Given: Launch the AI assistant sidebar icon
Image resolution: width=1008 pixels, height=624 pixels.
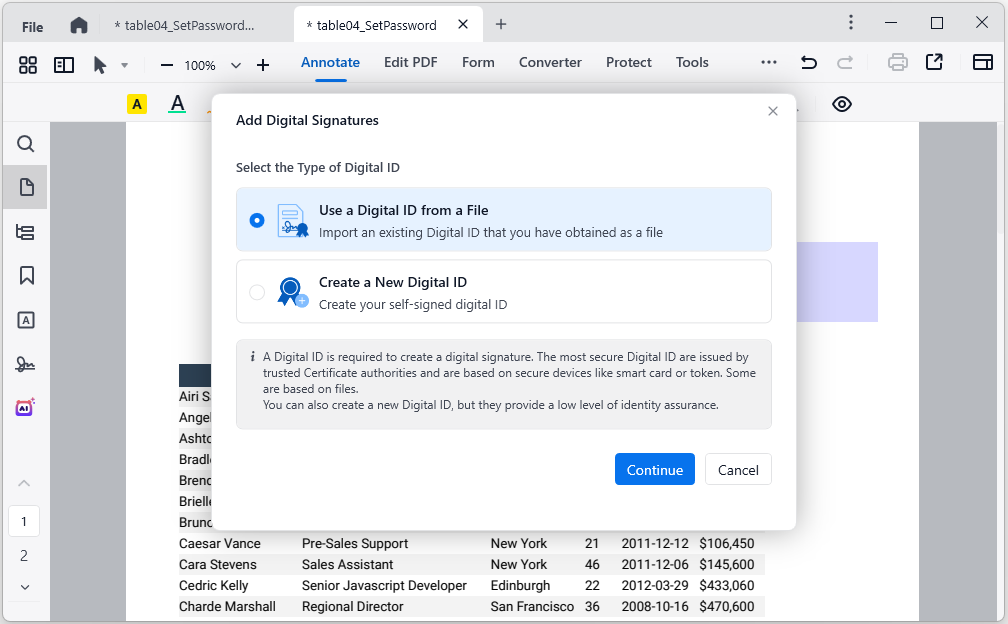Looking at the screenshot, I should click(x=26, y=407).
